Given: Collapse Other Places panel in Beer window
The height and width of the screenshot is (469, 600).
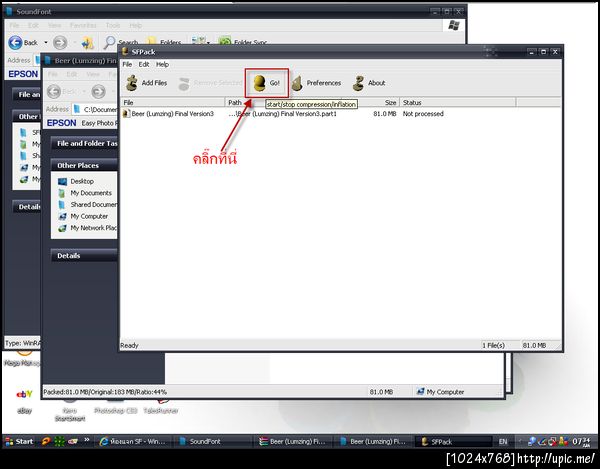Looking at the screenshot, I should (84, 165).
